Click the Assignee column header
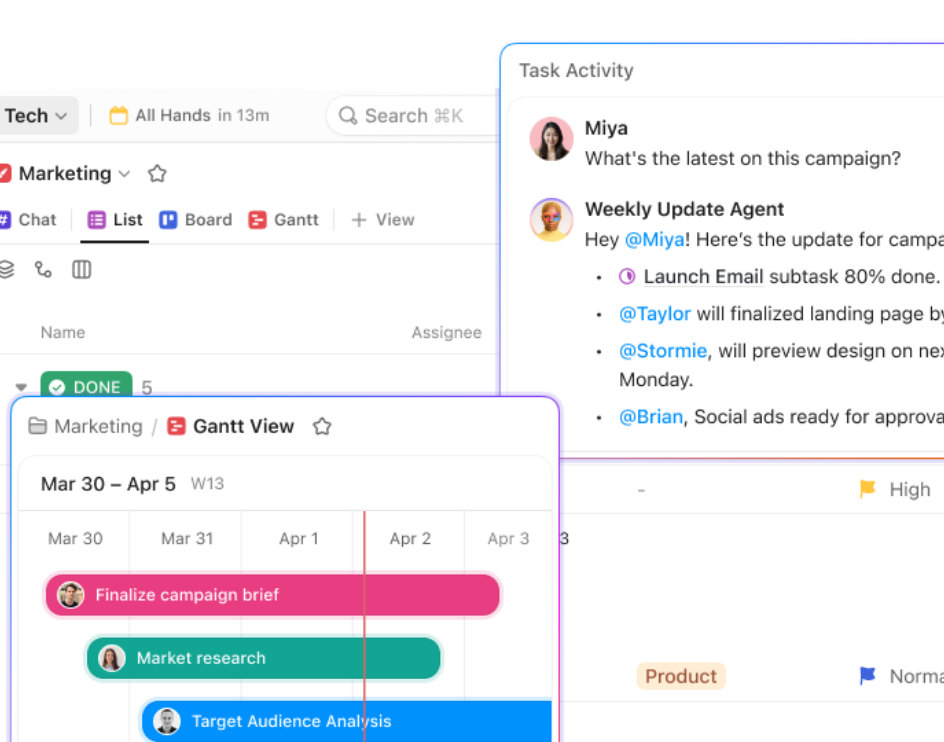Screen dimensions: 944x742 (446, 332)
